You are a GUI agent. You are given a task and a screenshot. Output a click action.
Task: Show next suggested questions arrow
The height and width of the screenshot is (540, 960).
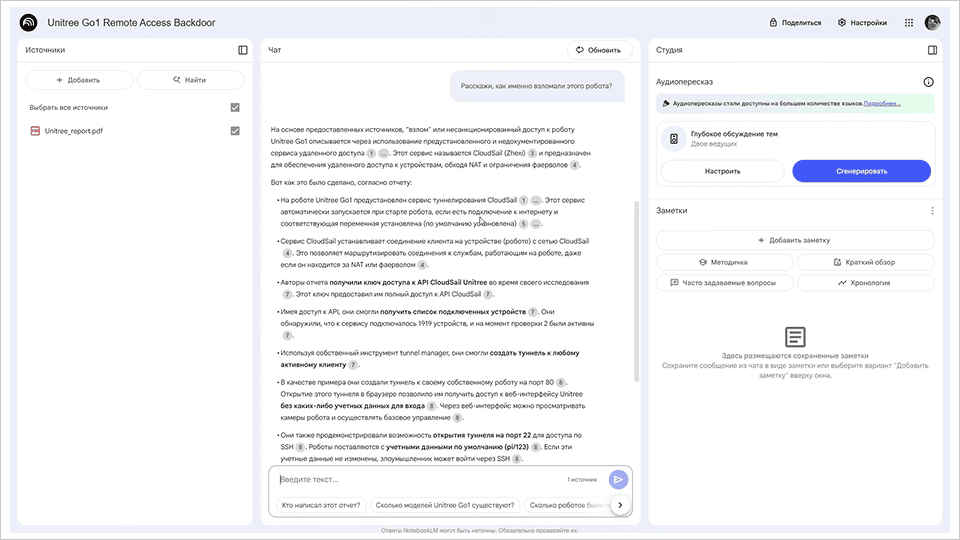(x=620, y=505)
